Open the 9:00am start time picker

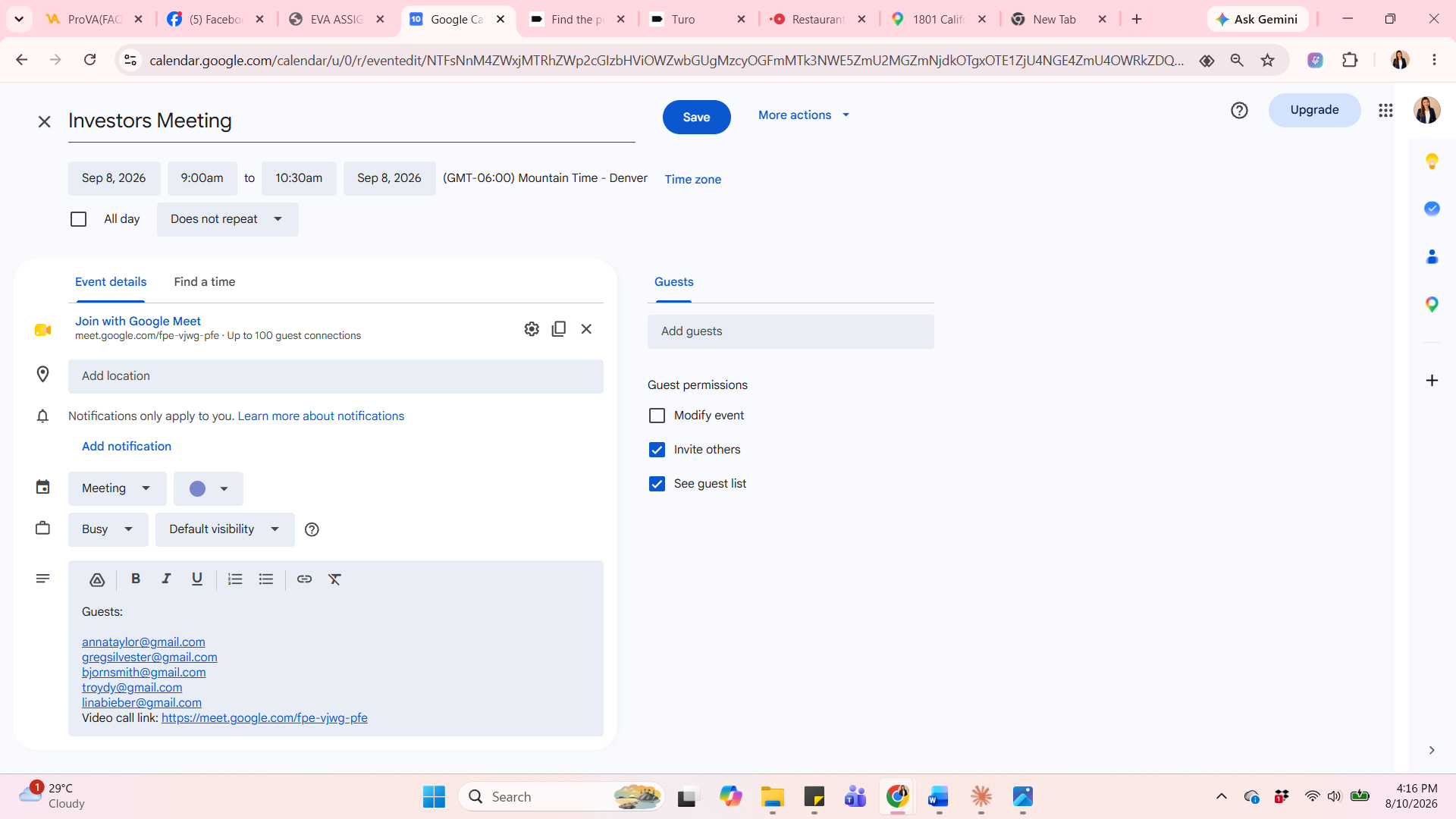(x=202, y=178)
